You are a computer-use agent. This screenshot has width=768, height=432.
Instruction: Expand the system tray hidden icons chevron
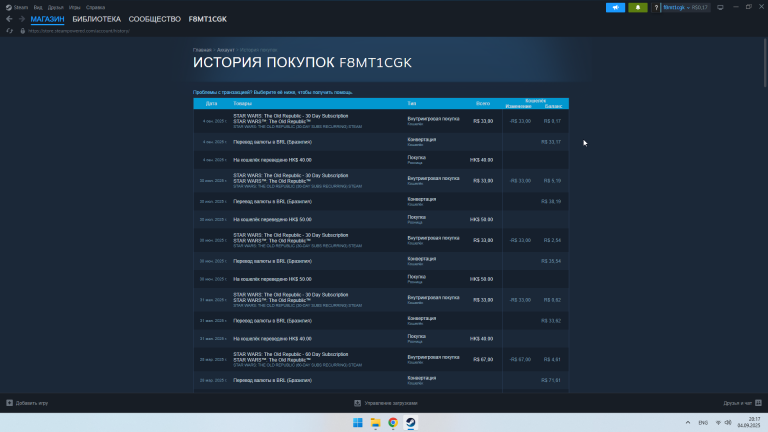point(688,423)
